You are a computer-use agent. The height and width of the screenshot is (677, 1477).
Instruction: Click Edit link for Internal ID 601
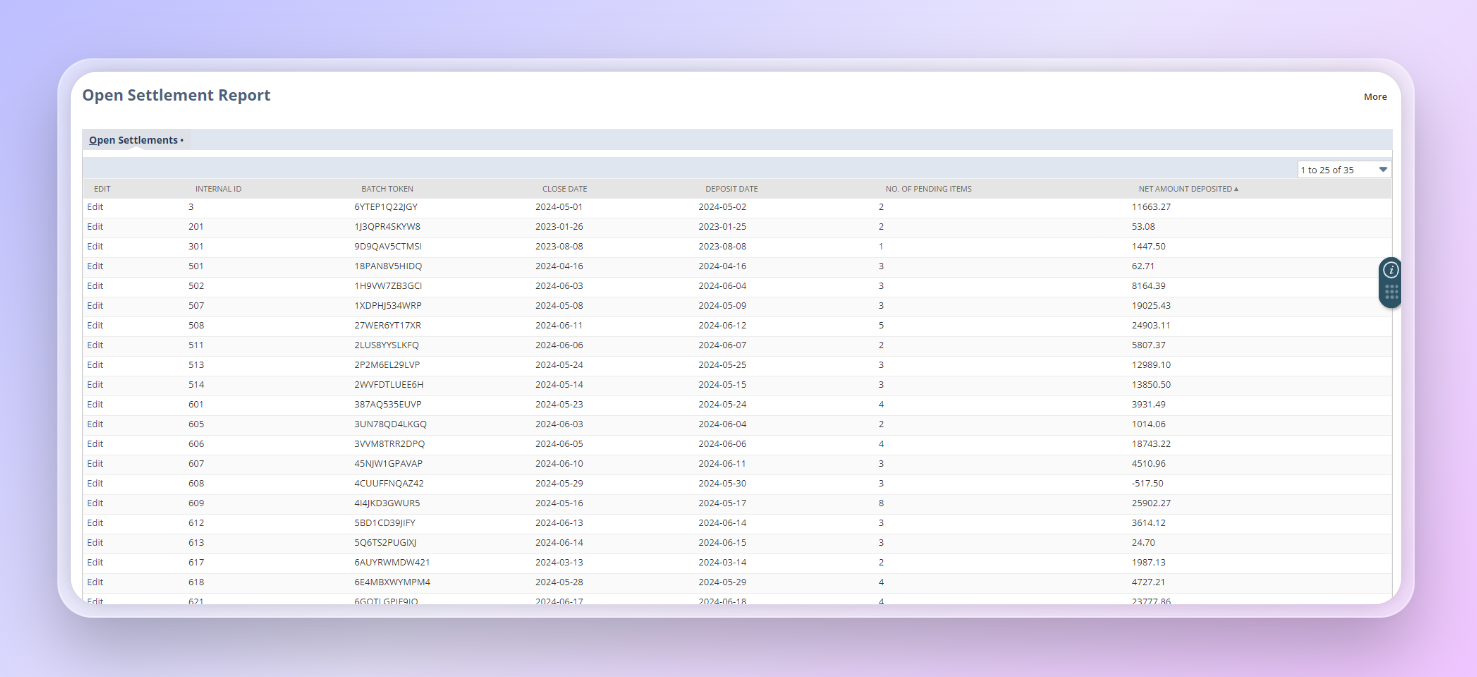click(x=95, y=404)
